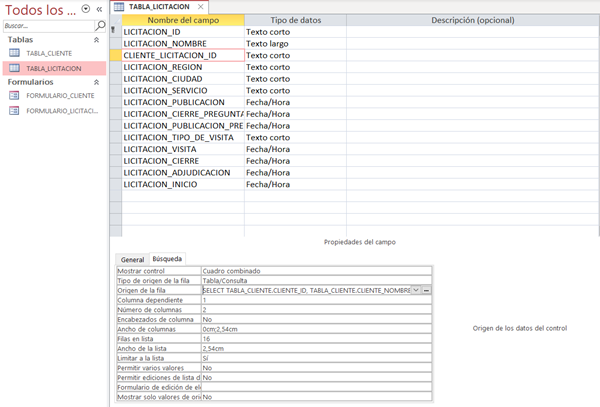The height and width of the screenshot is (407, 600).
Task: Open query builder ellipsis for Origen de la fila
Action: (x=427, y=289)
